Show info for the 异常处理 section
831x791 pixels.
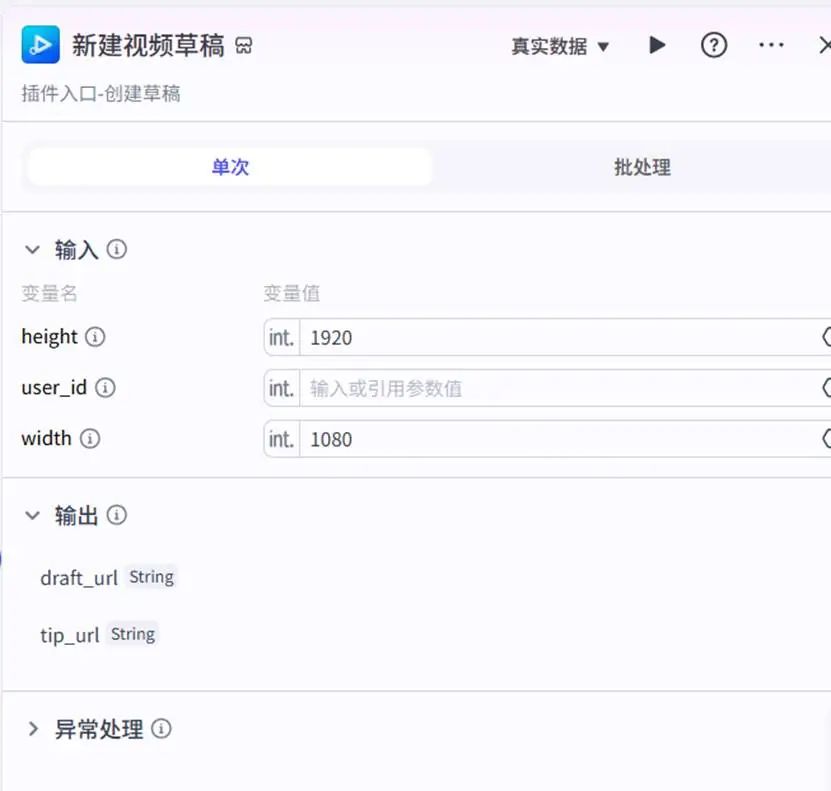pos(161,728)
